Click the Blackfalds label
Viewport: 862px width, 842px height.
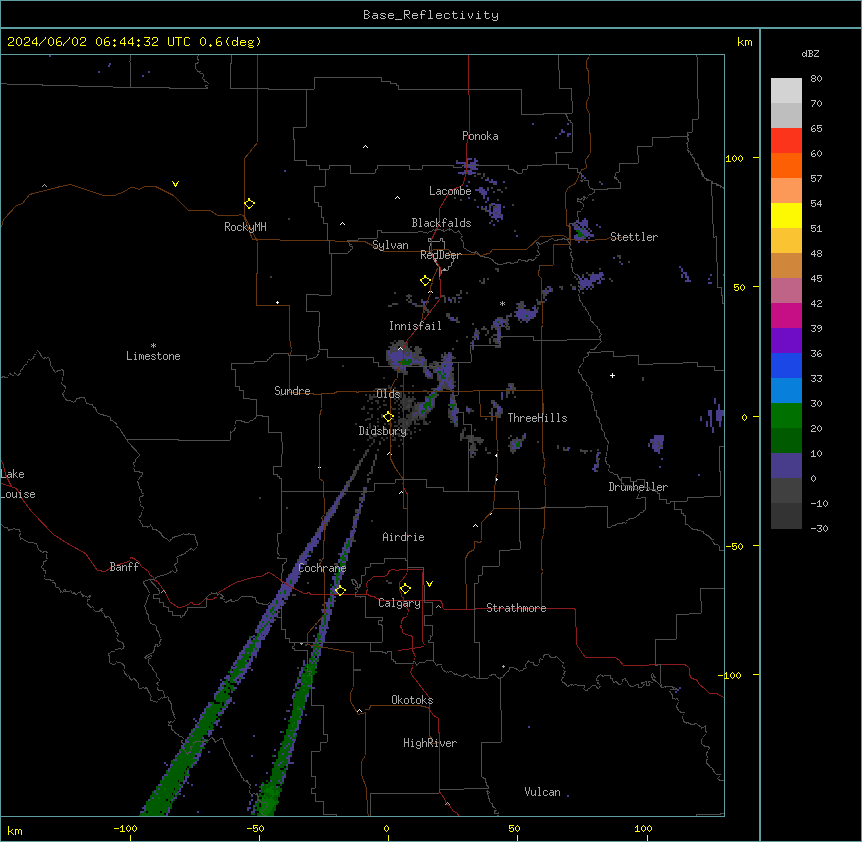click(441, 223)
